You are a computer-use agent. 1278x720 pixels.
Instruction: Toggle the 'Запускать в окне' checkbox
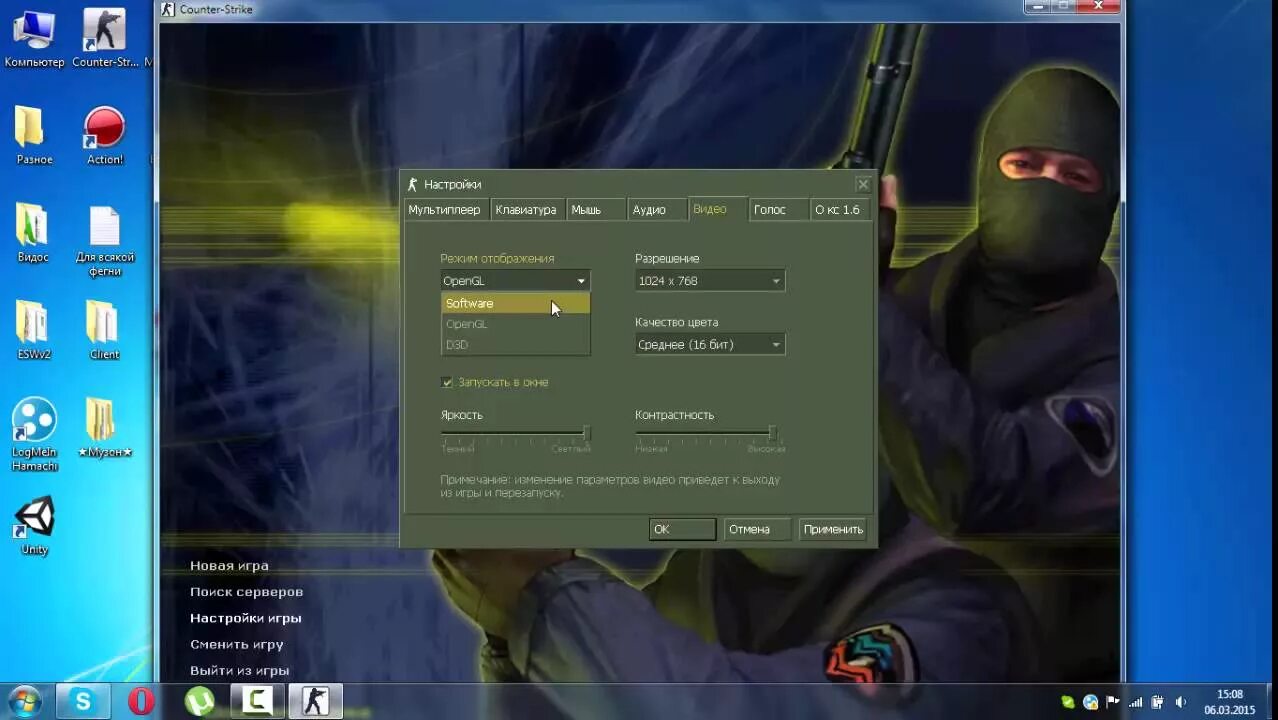(x=447, y=382)
